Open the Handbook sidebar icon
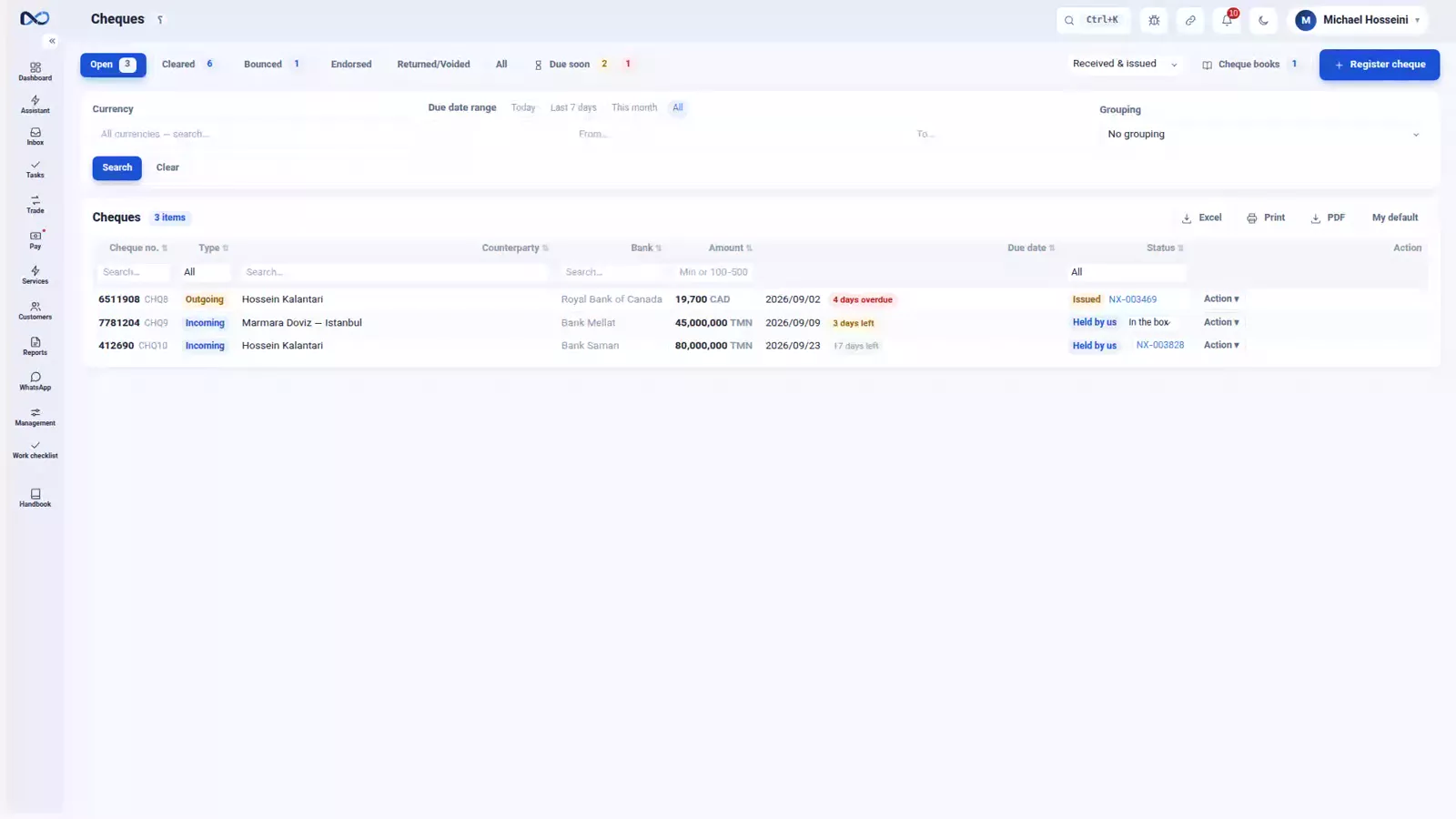The width and height of the screenshot is (1456, 819). (35, 498)
